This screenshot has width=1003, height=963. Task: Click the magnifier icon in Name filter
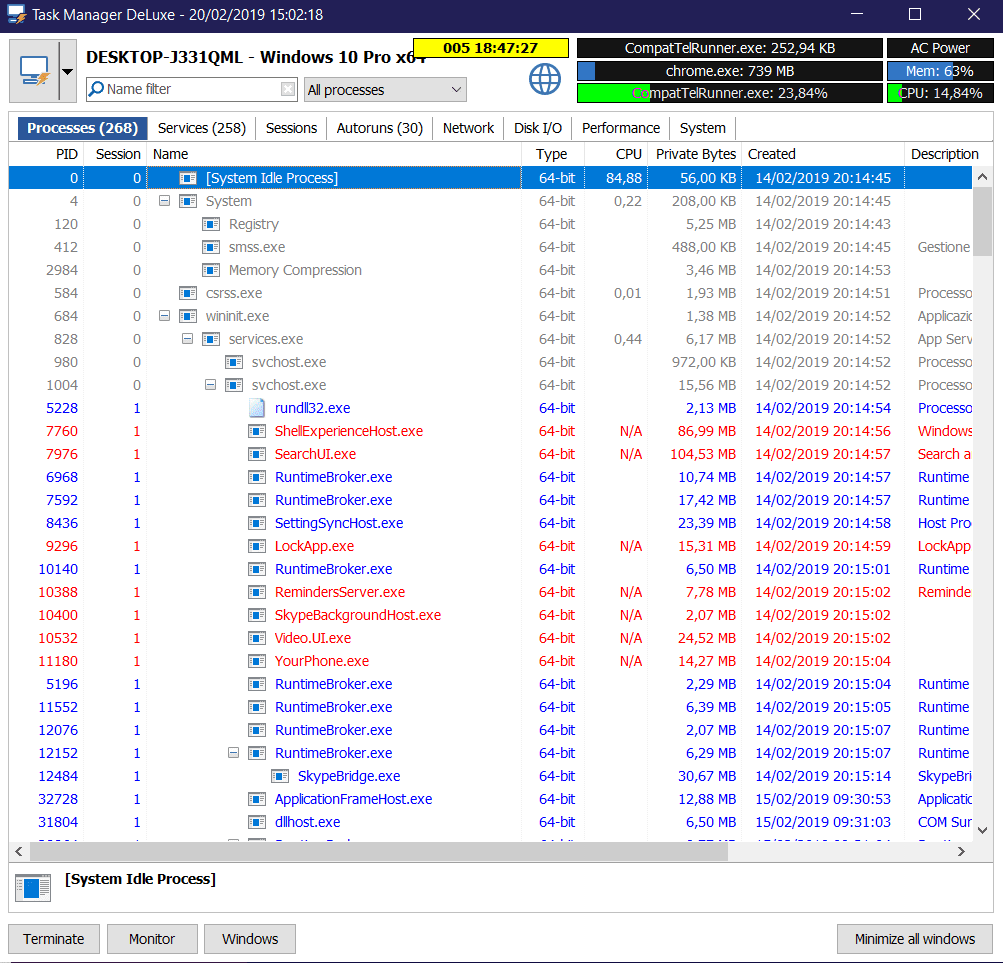pos(96,89)
